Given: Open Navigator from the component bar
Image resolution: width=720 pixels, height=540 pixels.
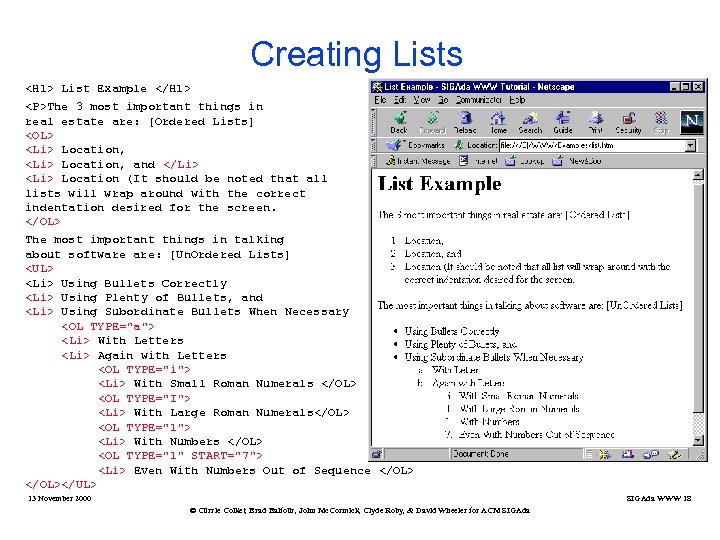Looking at the screenshot, I should 604,455.
